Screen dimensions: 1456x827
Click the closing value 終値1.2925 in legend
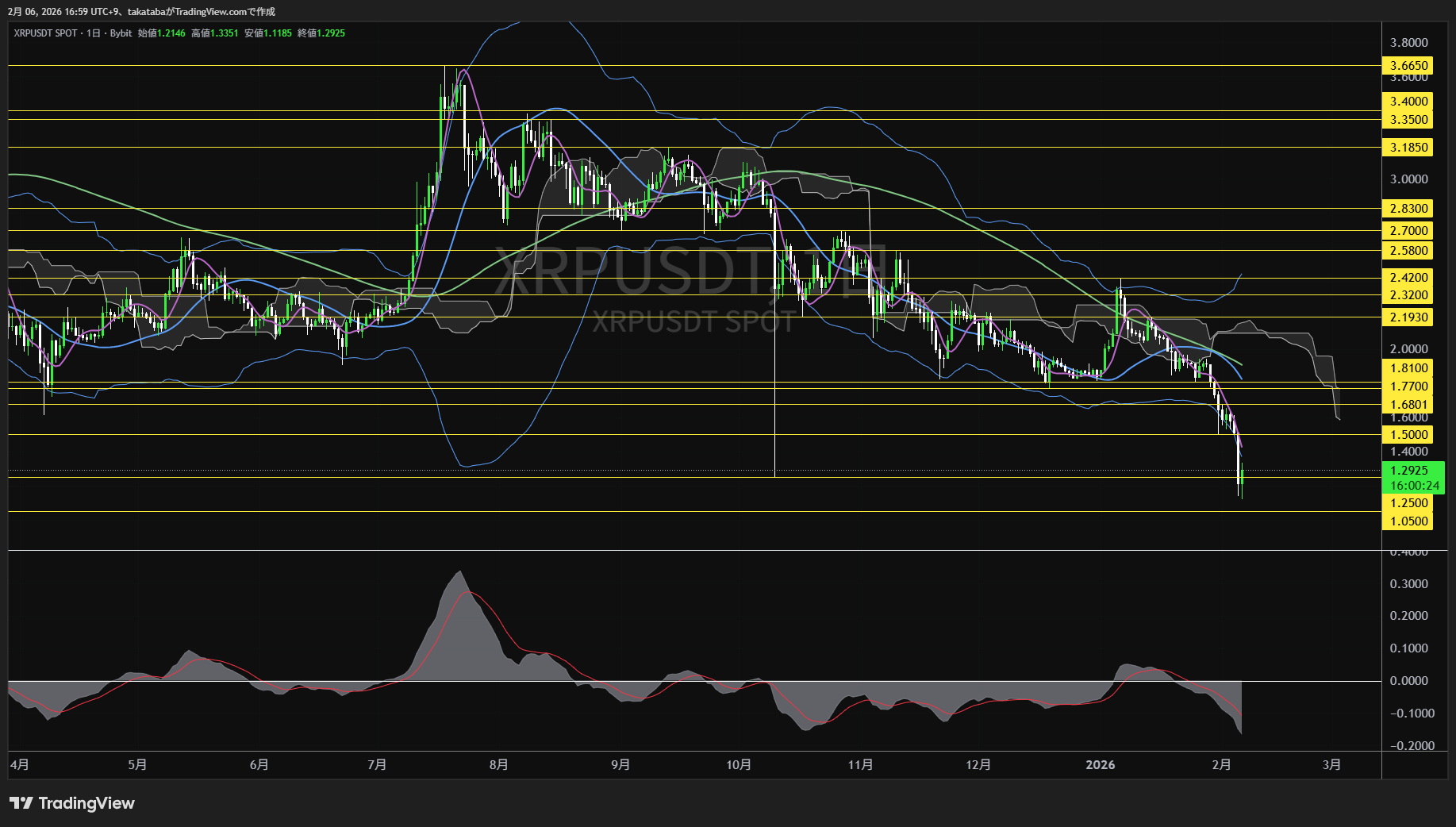coord(321,33)
